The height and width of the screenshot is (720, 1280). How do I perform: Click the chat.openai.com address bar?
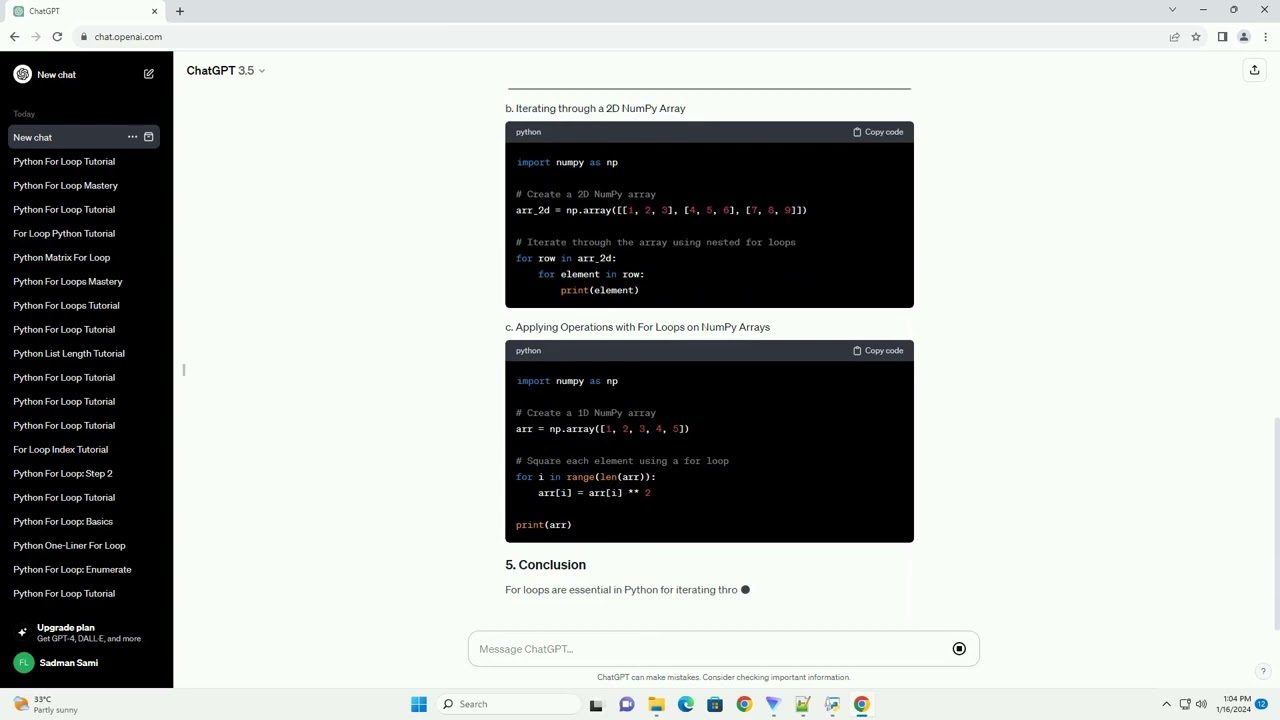(620, 37)
